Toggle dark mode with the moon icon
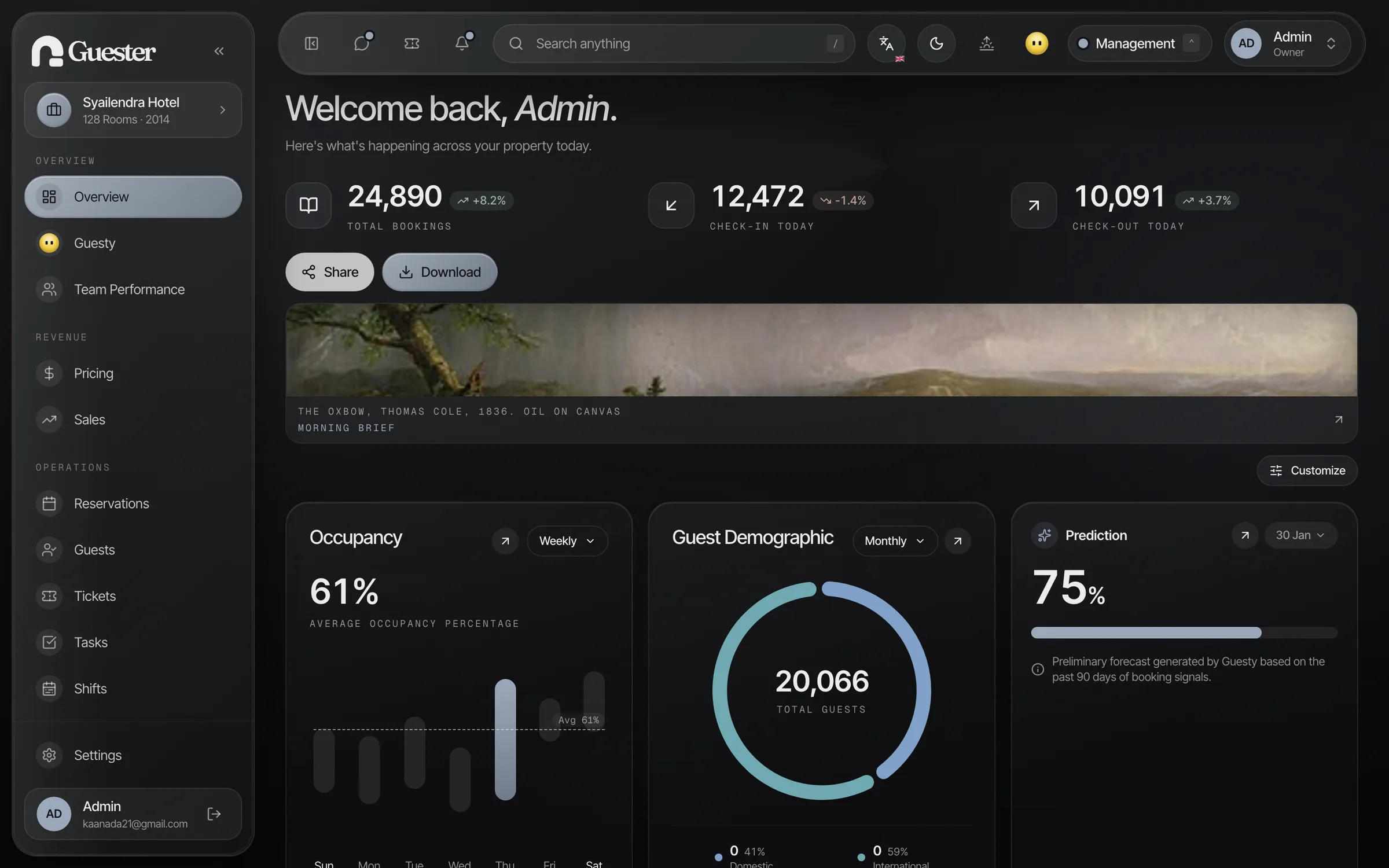Image resolution: width=1389 pixels, height=868 pixels. click(x=936, y=43)
